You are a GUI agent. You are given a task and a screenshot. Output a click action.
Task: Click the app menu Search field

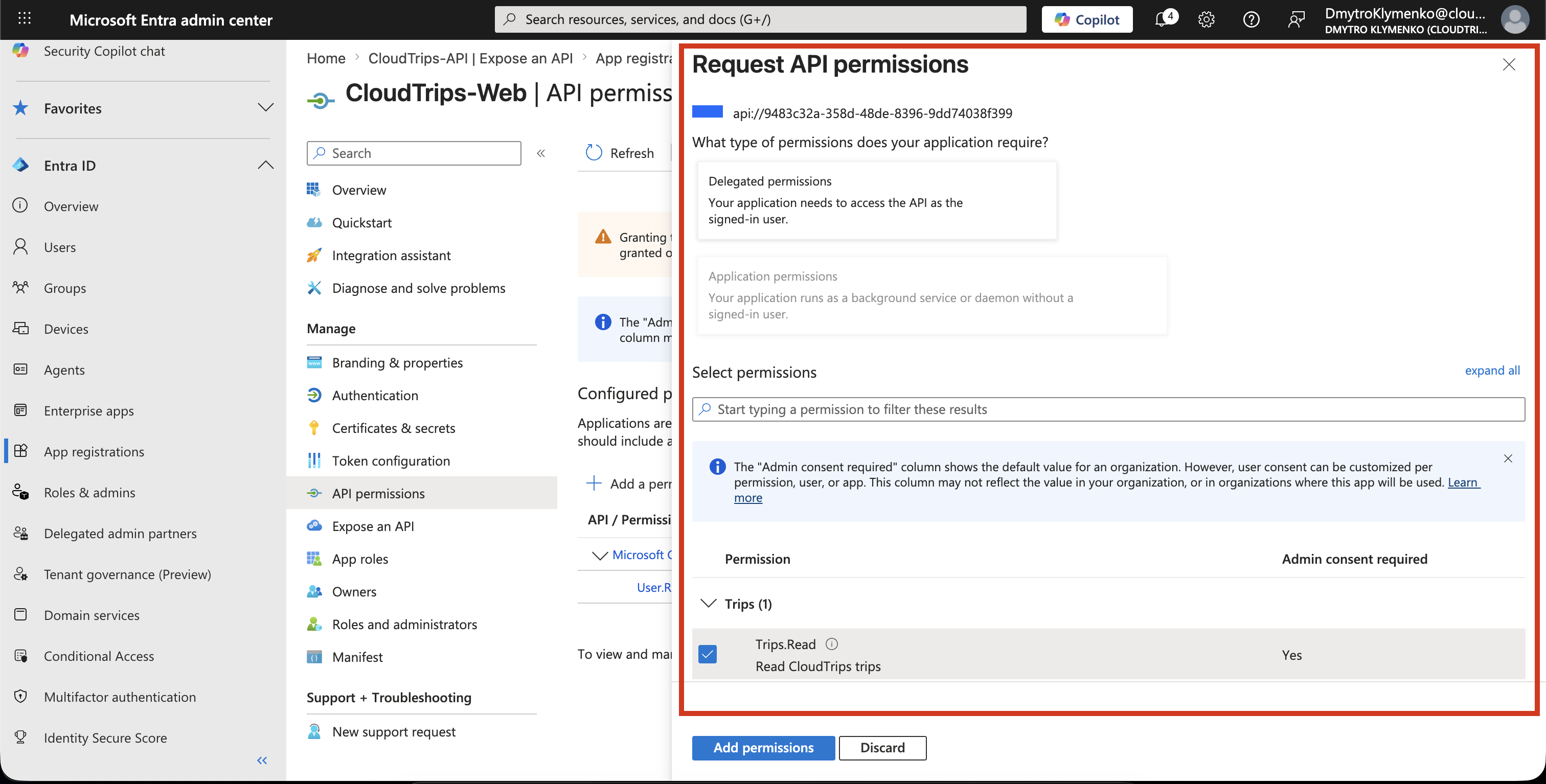414,153
